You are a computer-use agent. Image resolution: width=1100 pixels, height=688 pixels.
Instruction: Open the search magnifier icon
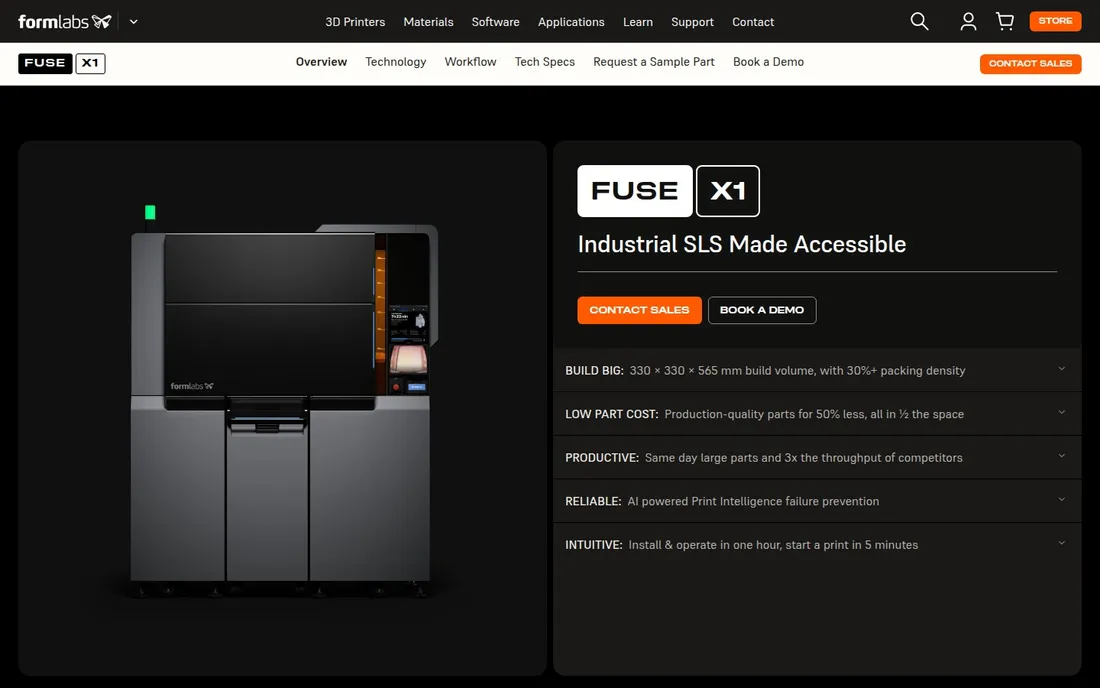(919, 22)
